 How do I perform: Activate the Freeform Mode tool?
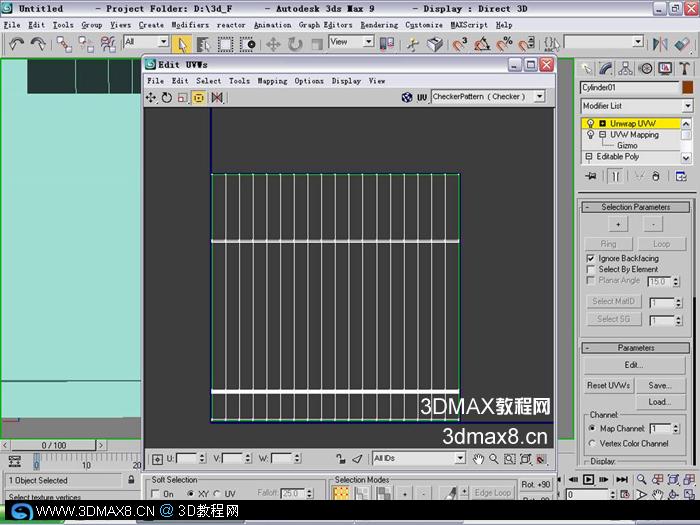tap(199, 97)
